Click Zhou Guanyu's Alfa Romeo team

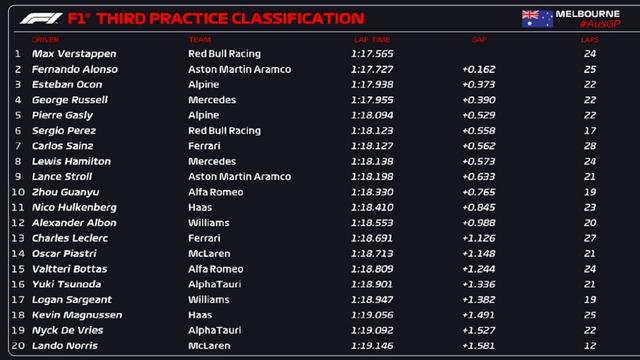point(216,192)
